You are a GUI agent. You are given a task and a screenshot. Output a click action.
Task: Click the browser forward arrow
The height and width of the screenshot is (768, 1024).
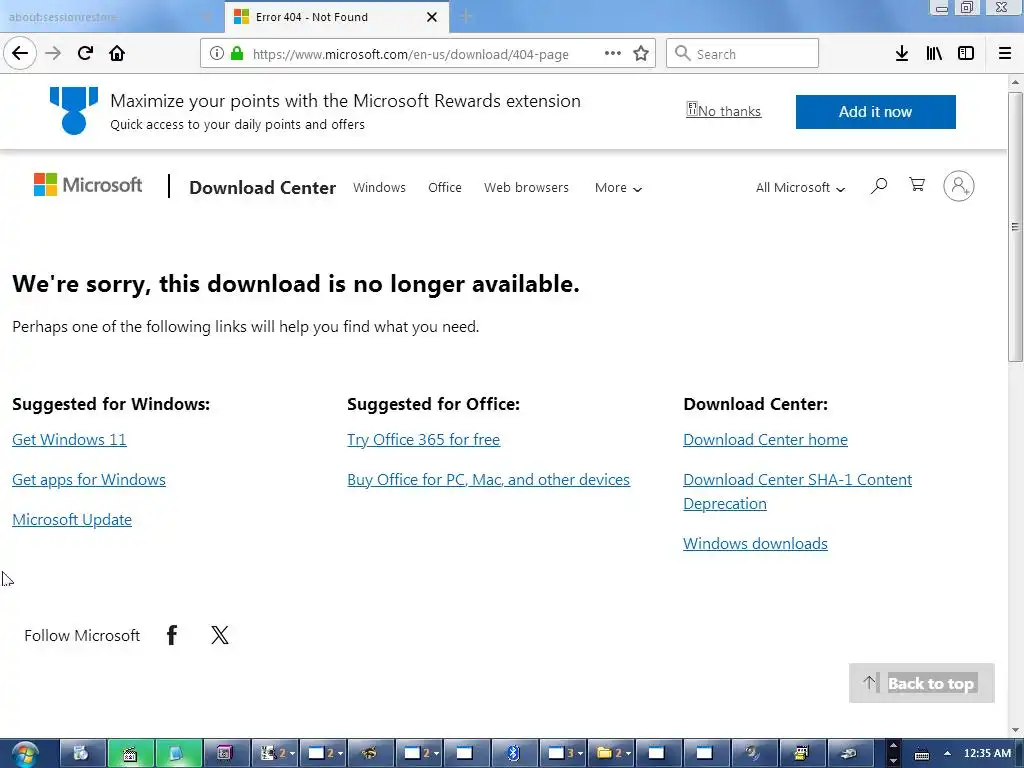click(53, 54)
